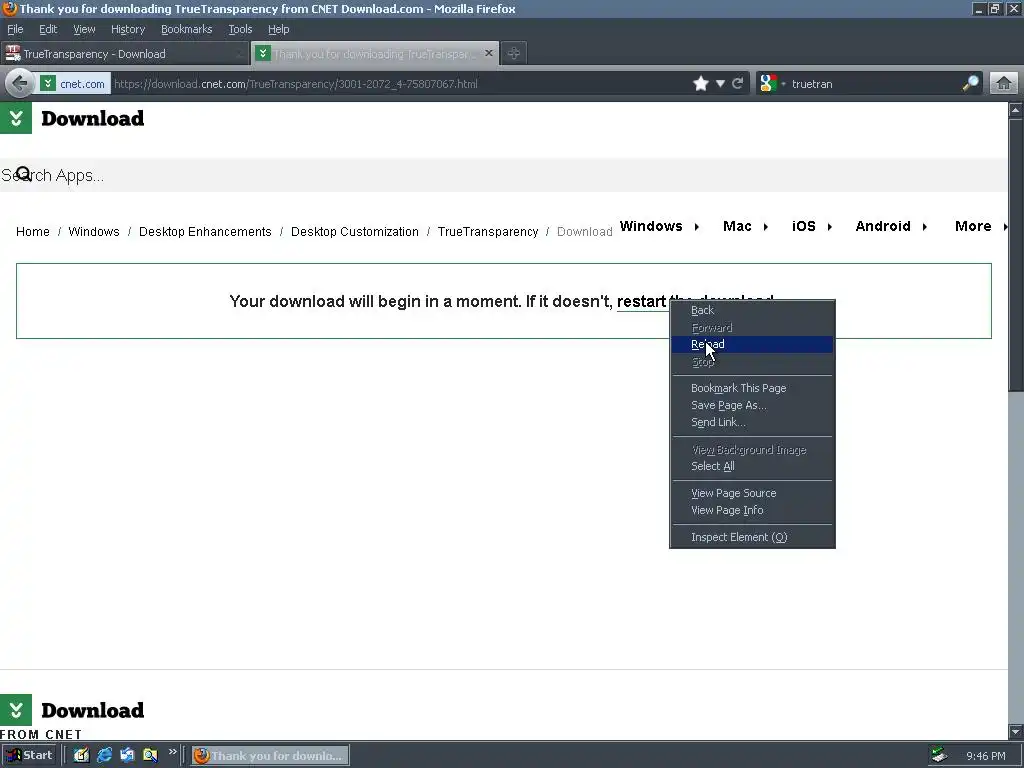Expand the Windows navigation menu
The width and height of the screenshot is (1024, 768).
tap(660, 226)
